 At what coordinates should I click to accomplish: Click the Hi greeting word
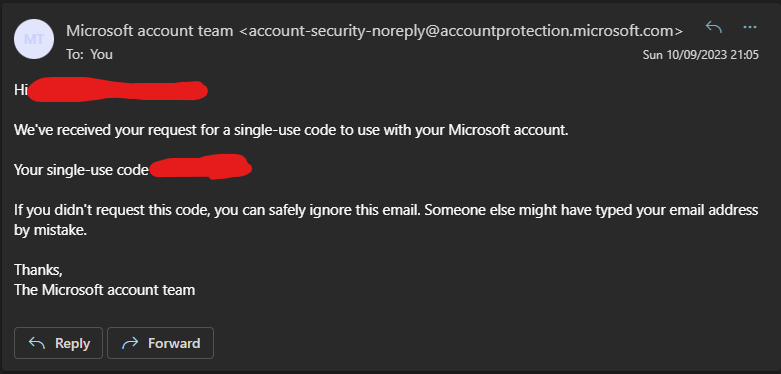click(20, 90)
